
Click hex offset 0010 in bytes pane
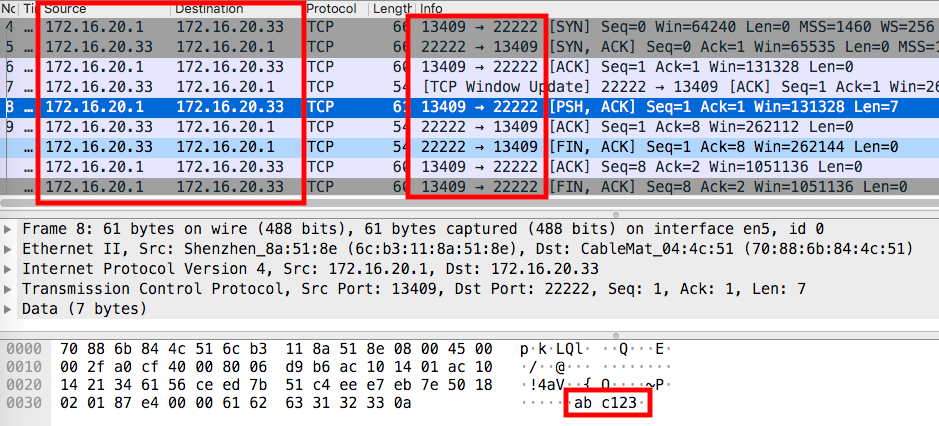[22, 367]
